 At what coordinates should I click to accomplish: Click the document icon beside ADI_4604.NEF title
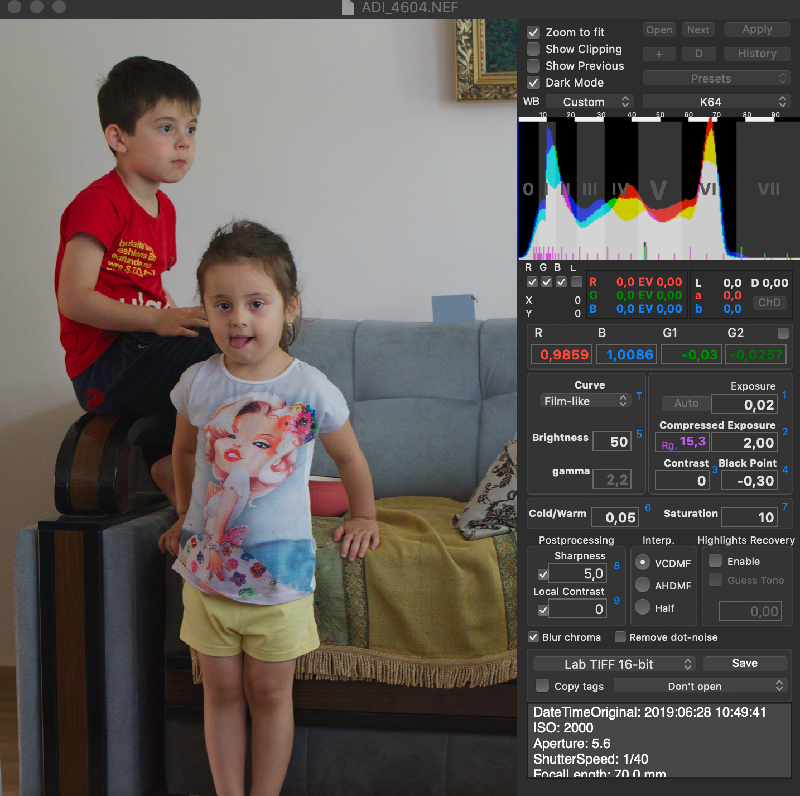[348, 7]
